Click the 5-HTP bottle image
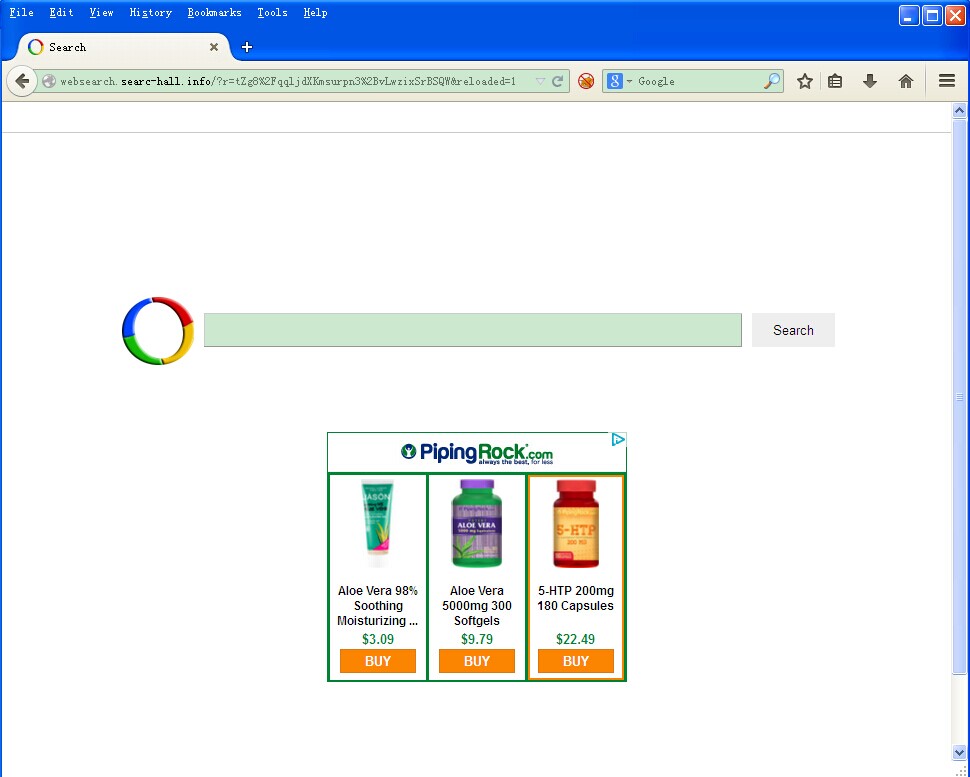This screenshot has height=777, width=970. 575,523
